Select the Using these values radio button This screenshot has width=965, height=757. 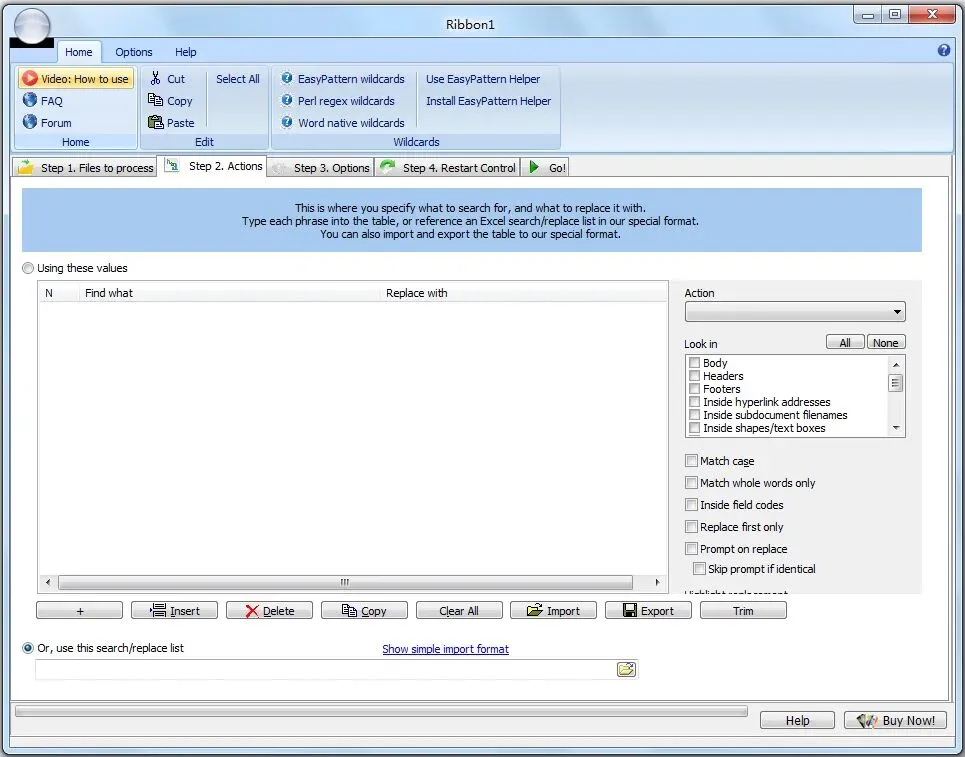point(28,268)
